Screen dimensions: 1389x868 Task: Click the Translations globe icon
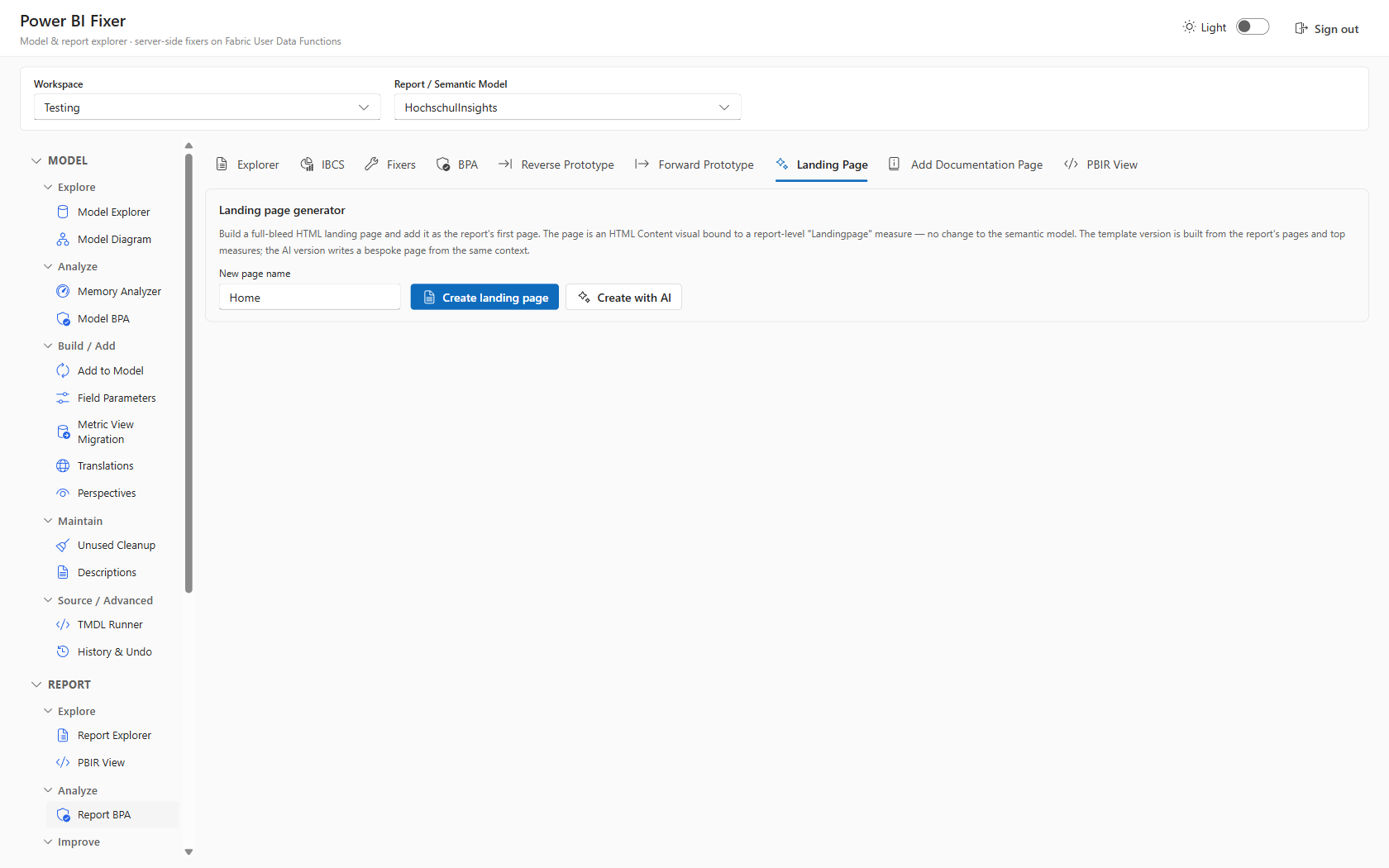(x=63, y=465)
